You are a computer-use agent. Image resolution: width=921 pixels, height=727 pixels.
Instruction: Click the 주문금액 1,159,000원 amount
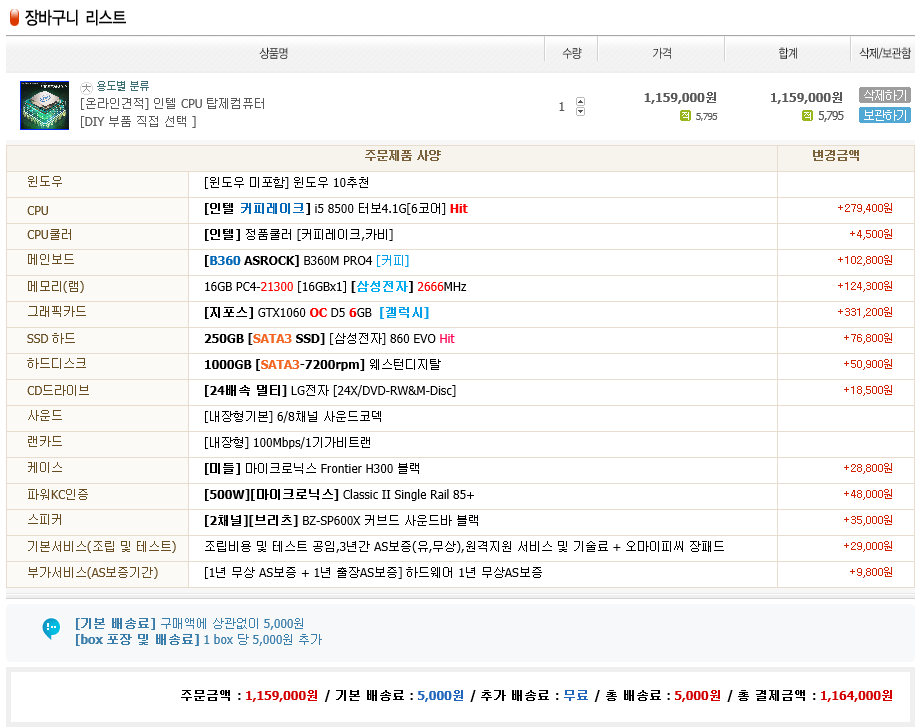coord(249,696)
